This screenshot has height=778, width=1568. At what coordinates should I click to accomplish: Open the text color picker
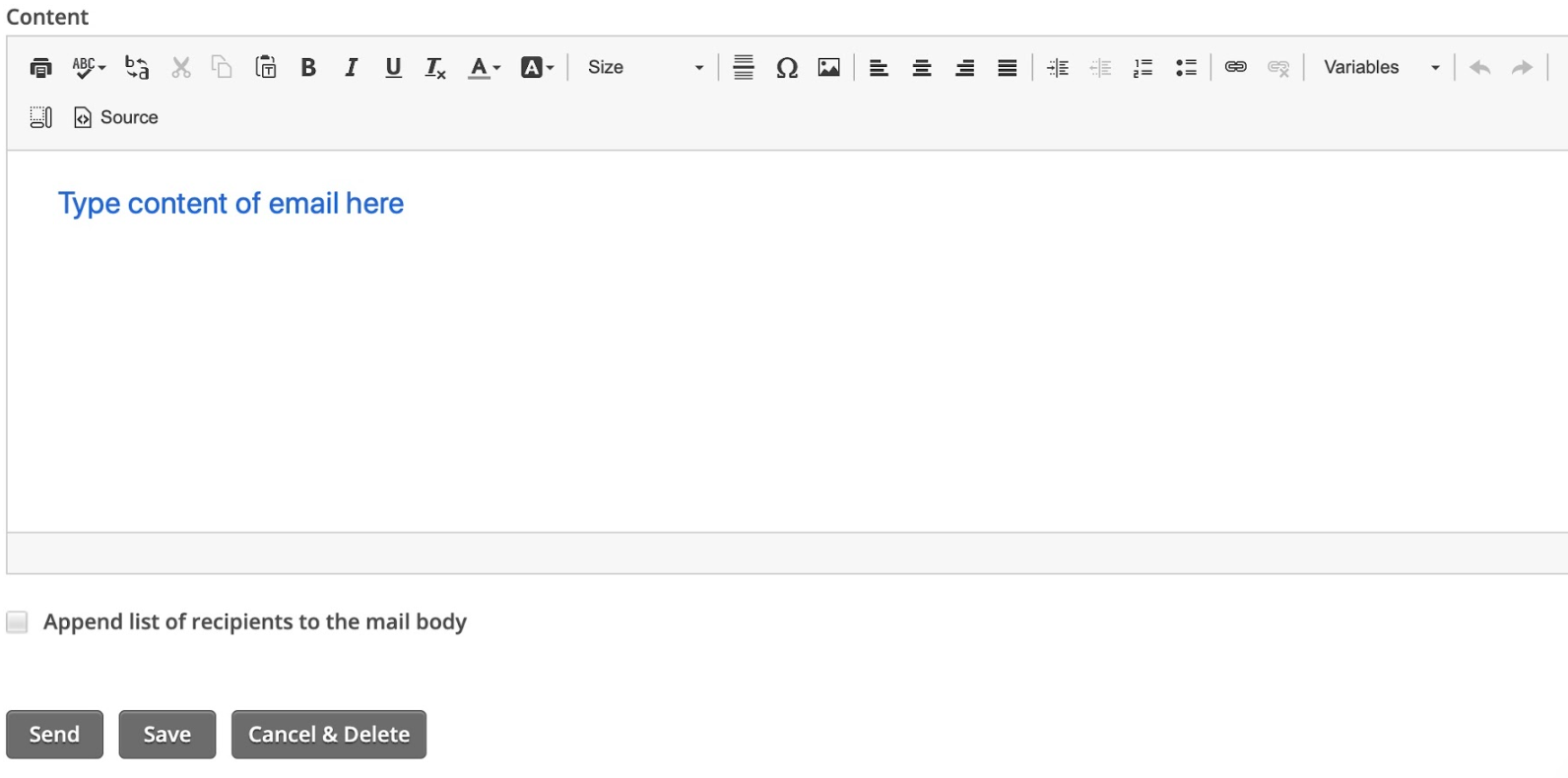pos(484,67)
